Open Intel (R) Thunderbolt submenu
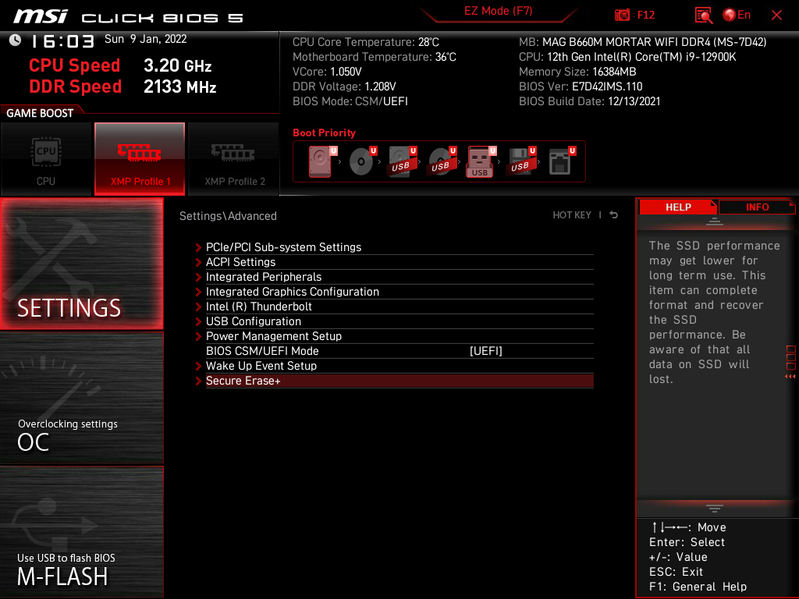Screen dimensions: 799x599 click(x=394, y=306)
